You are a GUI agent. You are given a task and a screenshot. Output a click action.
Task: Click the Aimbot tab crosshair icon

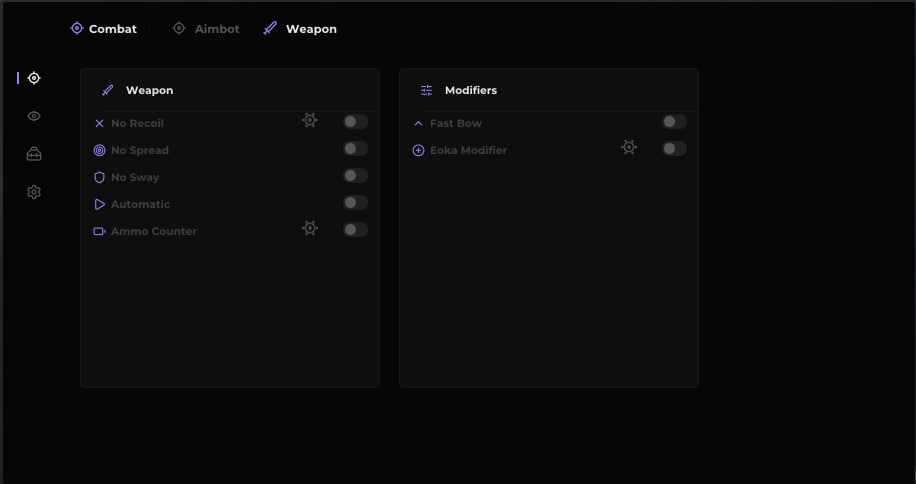179,28
